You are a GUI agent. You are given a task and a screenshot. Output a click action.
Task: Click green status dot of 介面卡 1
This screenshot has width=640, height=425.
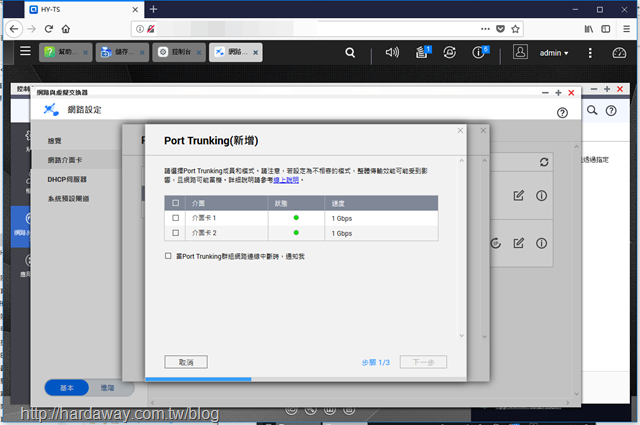[x=296, y=218]
